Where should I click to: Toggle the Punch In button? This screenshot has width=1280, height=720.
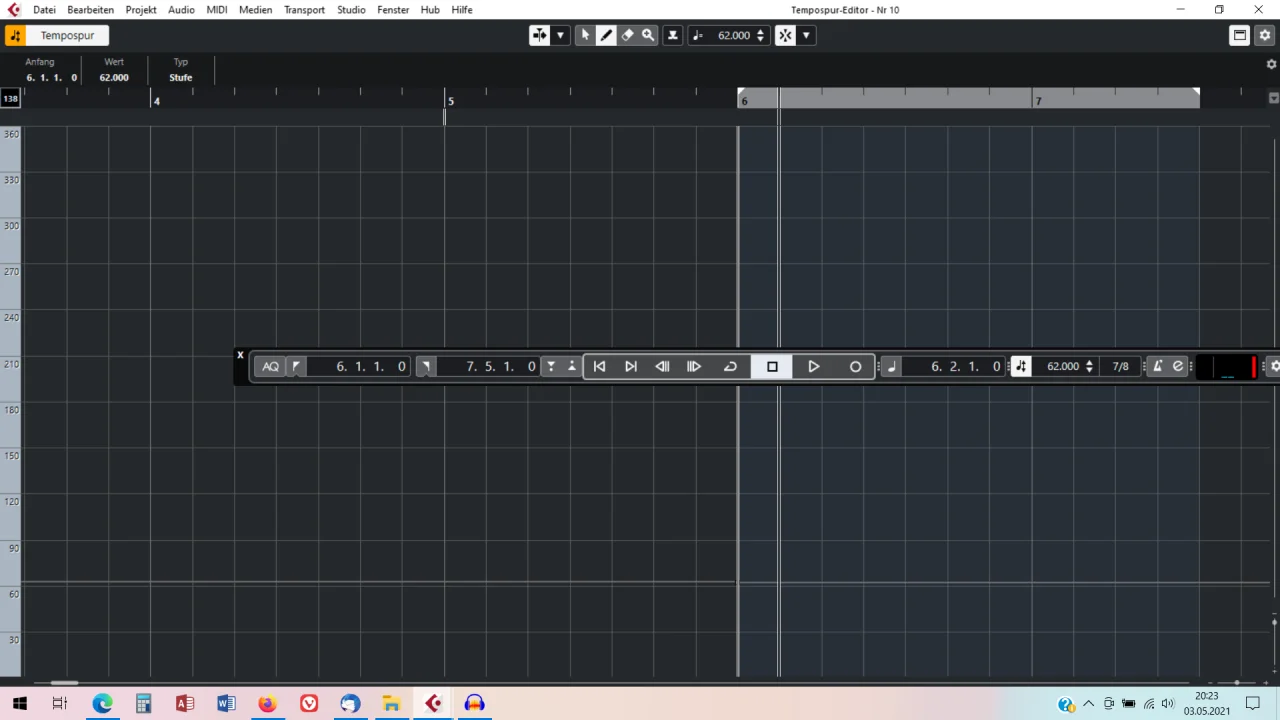pos(551,366)
